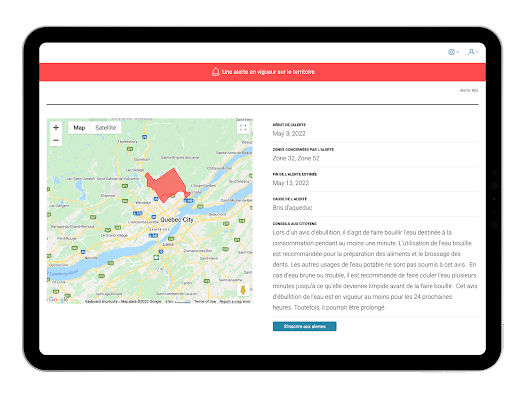Click the Zone 32, Zone 52 text

point(296,158)
